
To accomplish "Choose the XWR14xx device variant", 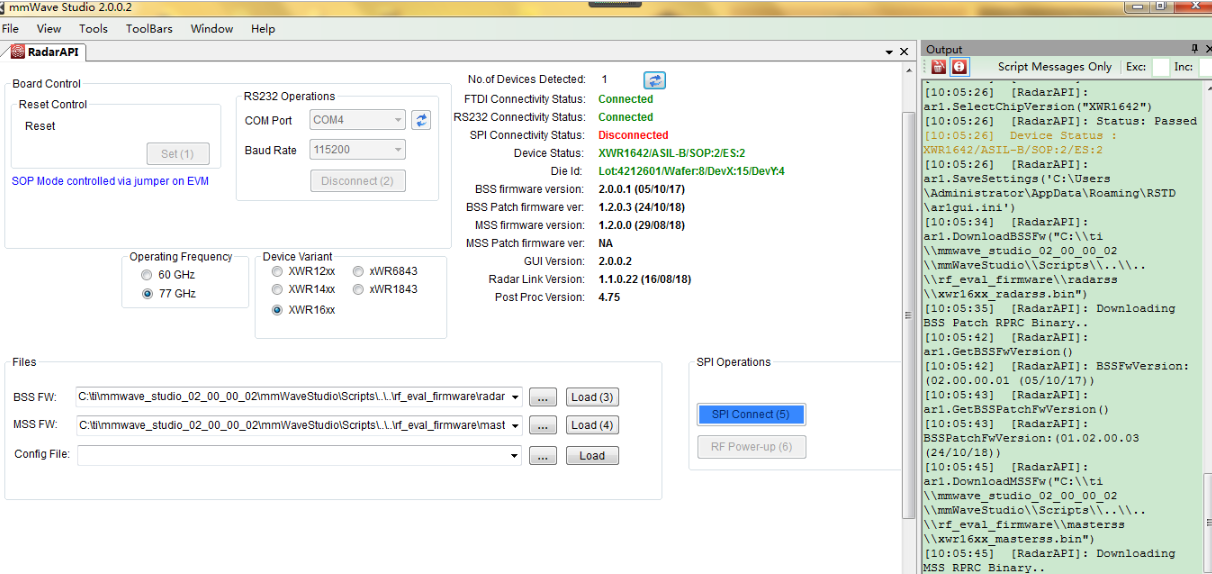I will pos(303,289).
